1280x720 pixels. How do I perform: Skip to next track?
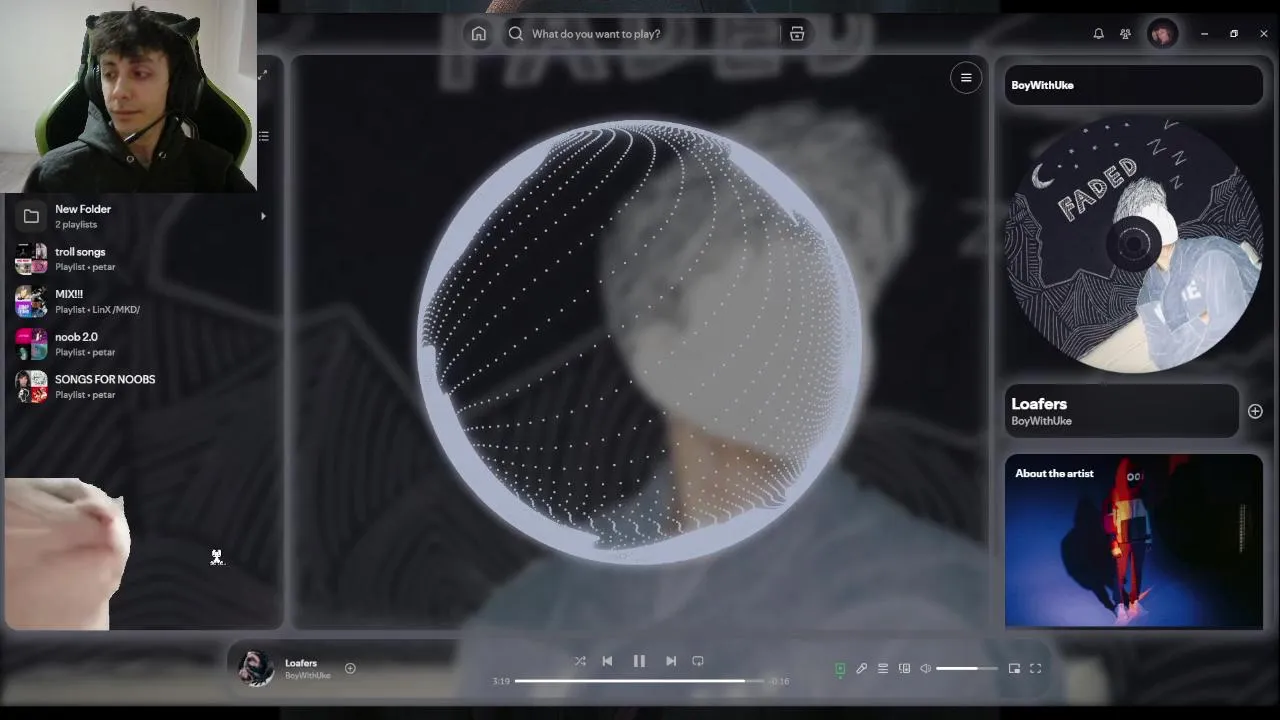671,661
